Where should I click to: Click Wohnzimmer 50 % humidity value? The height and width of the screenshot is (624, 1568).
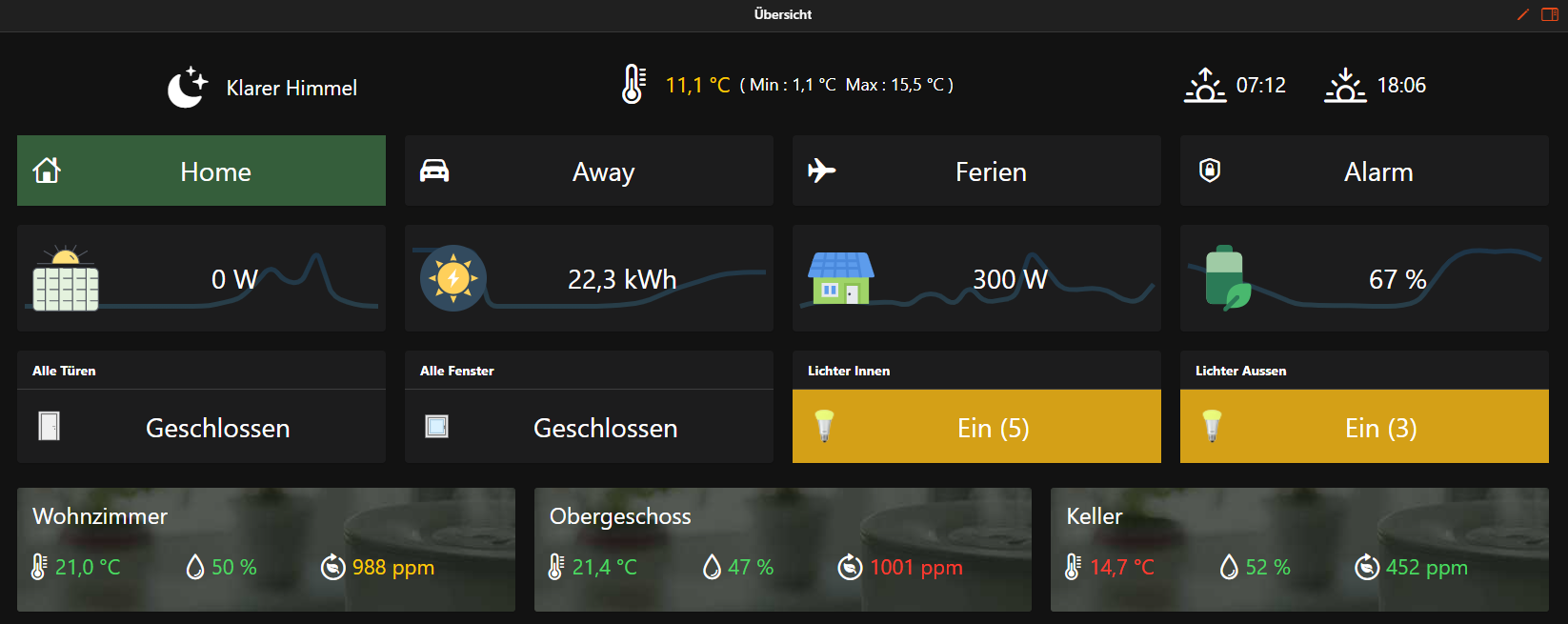(234, 567)
